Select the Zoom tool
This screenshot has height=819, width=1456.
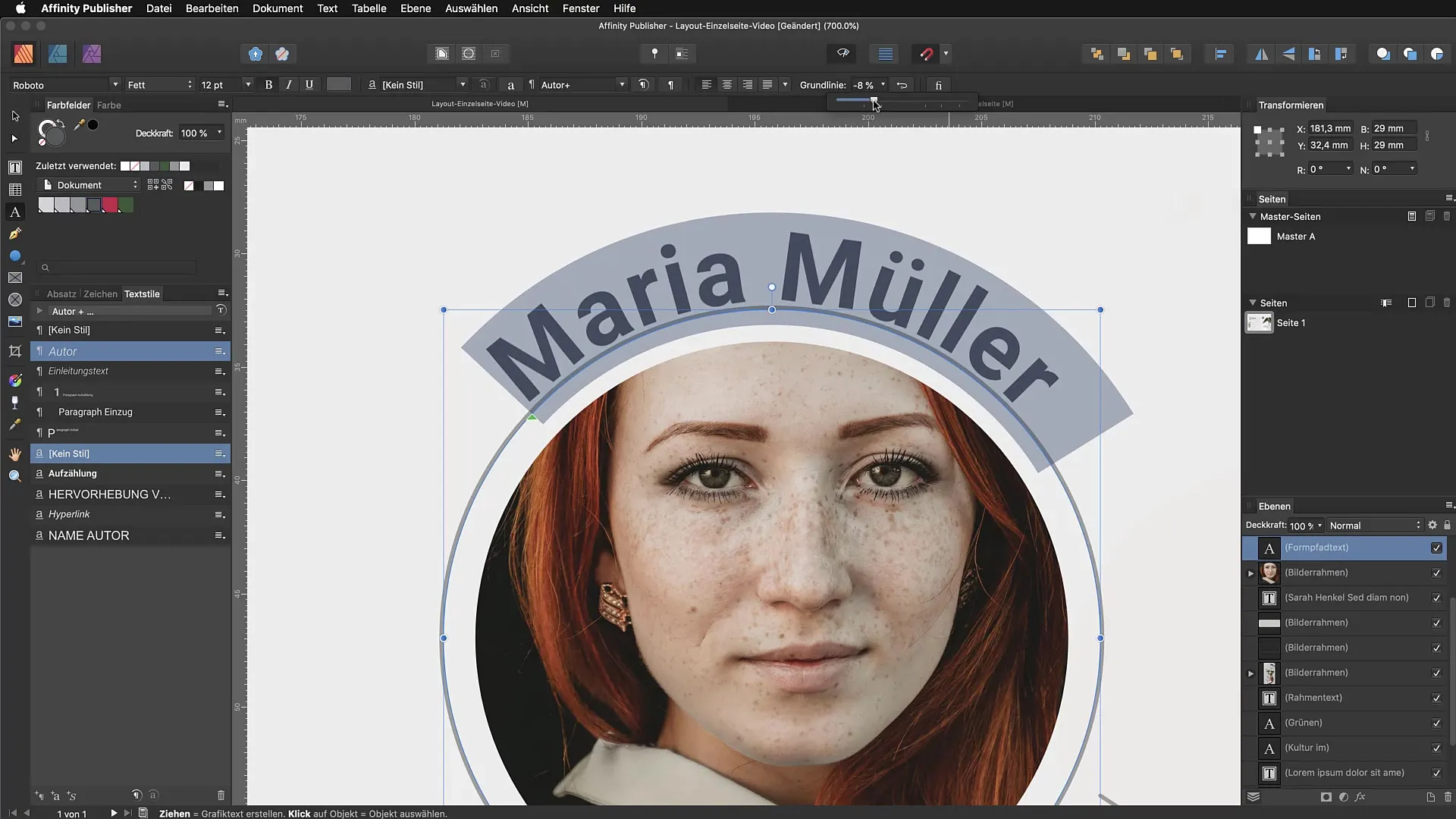pos(15,476)
